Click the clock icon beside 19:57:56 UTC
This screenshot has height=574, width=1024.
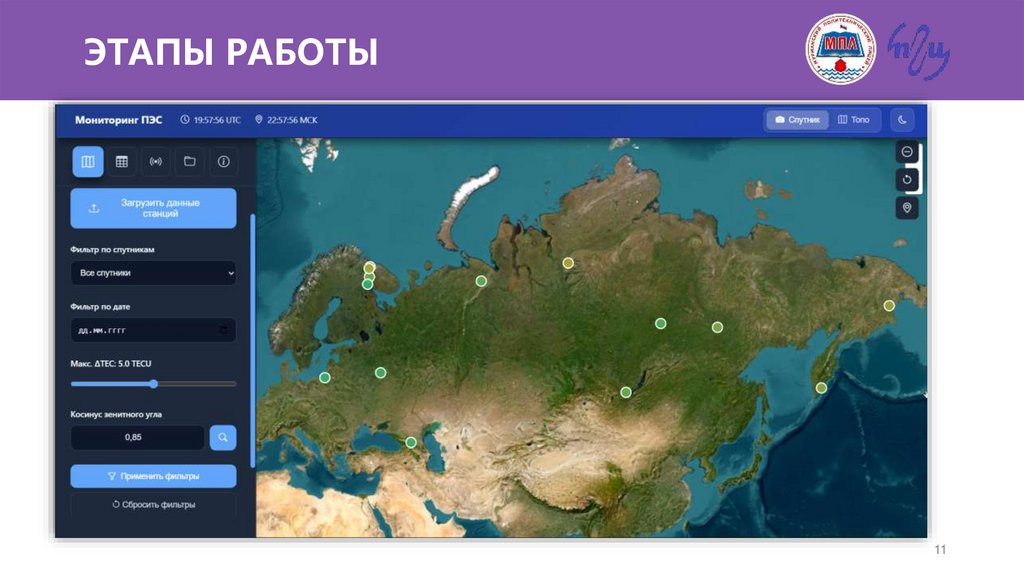pyautogui.click(x=185, y=120)
